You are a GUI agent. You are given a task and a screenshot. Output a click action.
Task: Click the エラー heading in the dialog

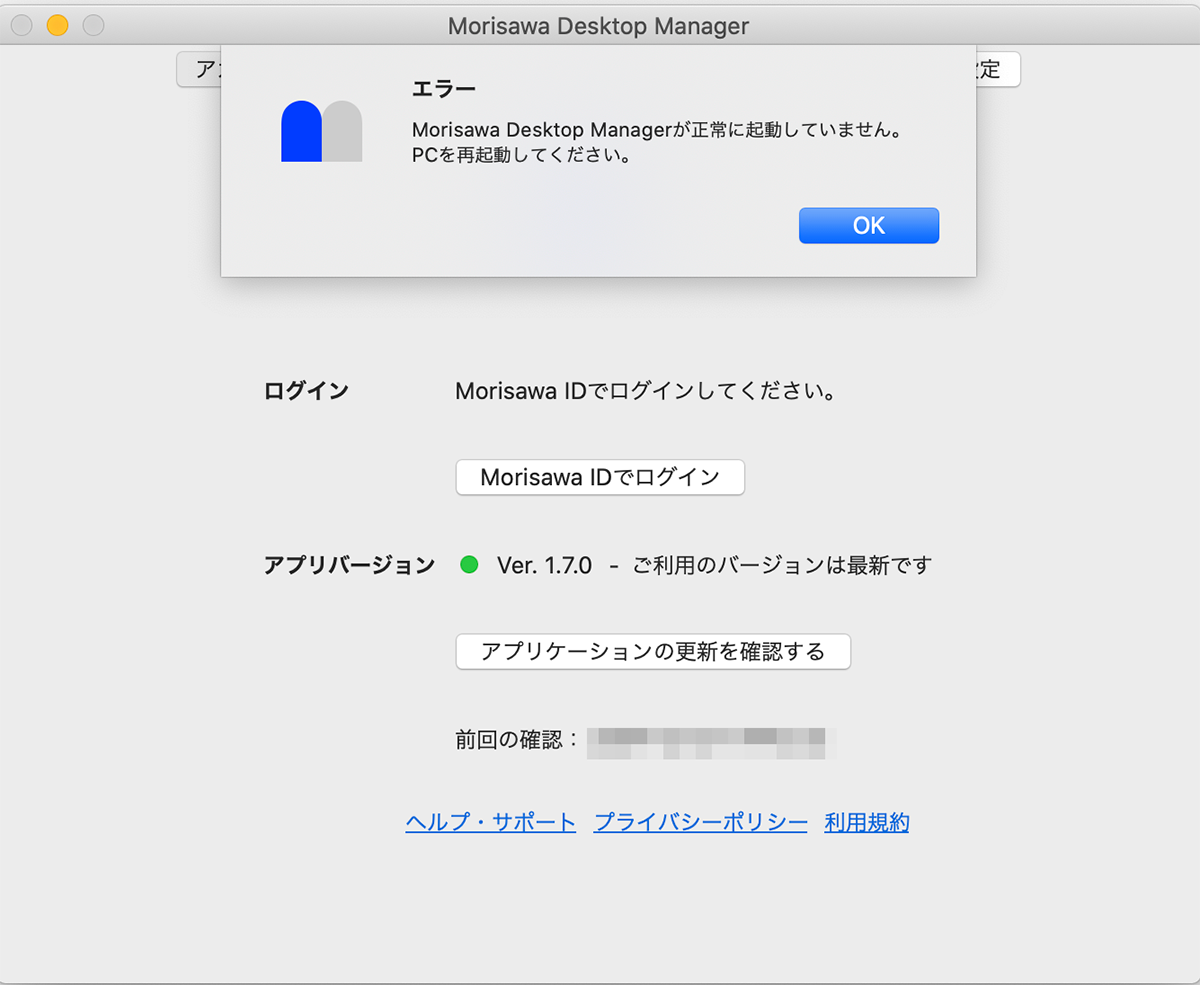444,89
